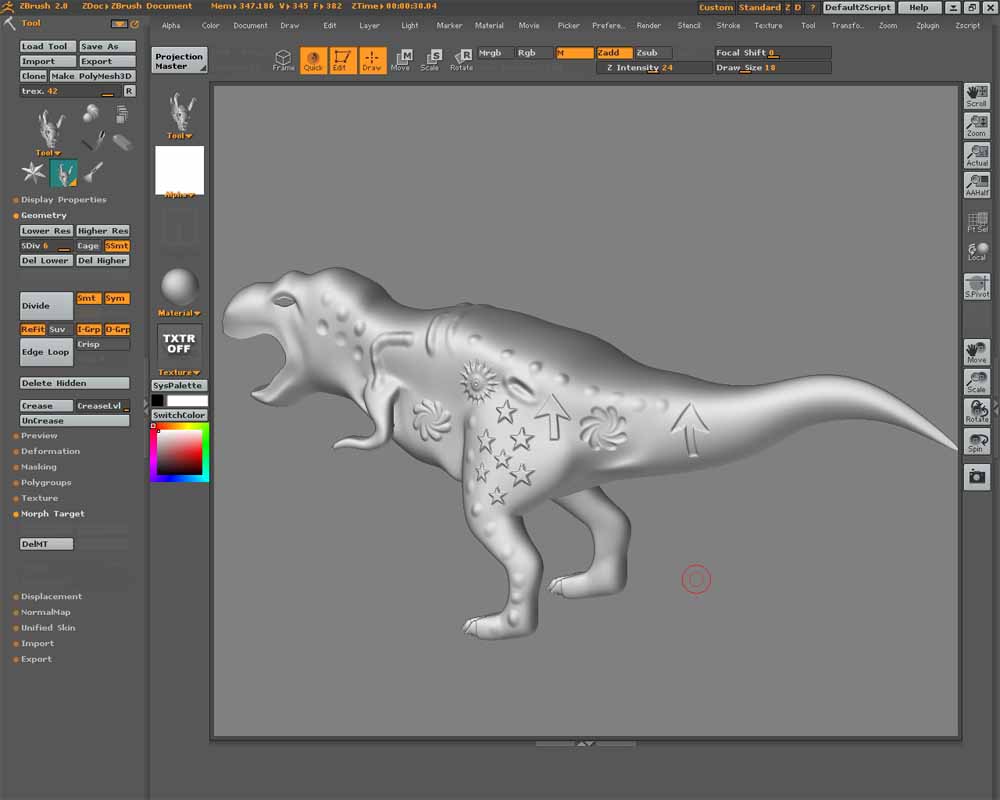Select the sphere cluster tool thumbnail
This screenshot has width=1000, height=800.
(91, 114)
